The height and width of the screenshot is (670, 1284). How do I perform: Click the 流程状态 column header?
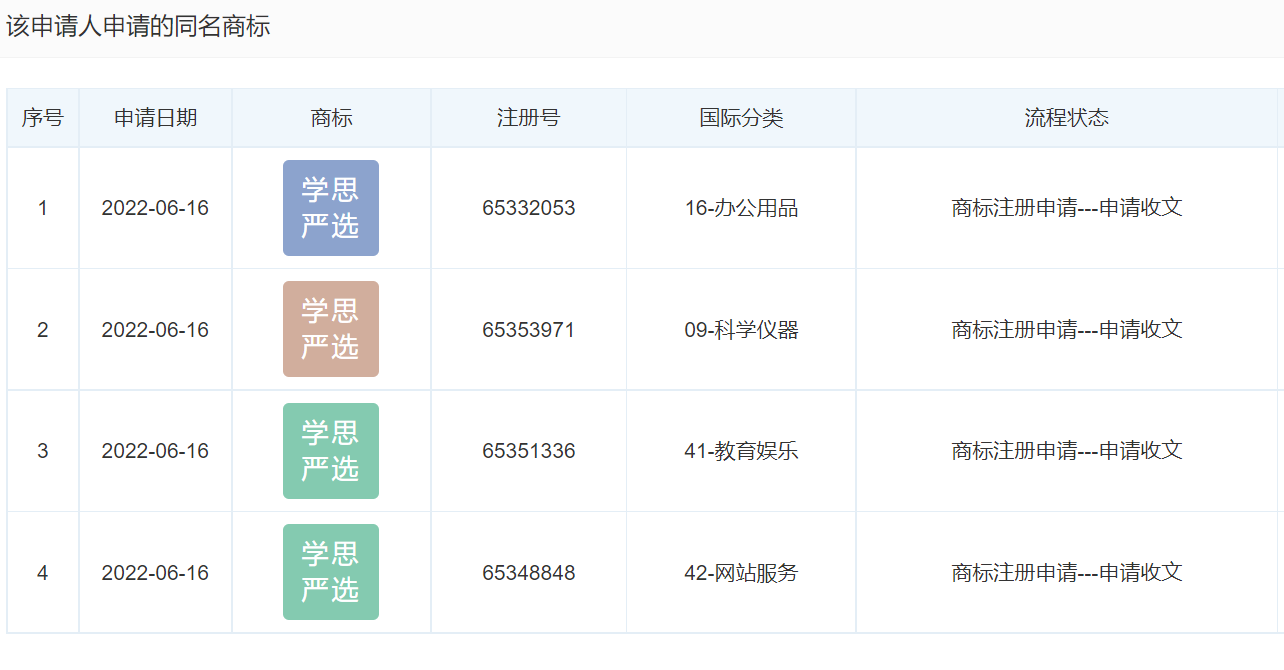pos(1066,118)
